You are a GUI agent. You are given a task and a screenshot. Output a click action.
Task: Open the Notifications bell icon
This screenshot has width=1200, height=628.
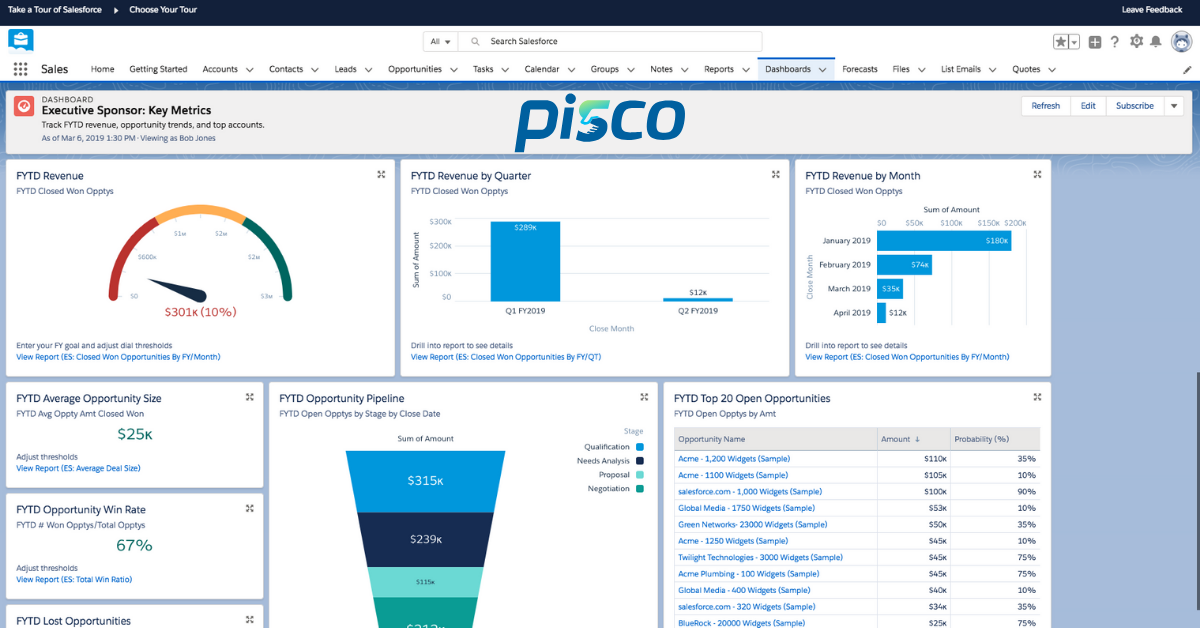pyautogui.click(x=1156, y=42)
